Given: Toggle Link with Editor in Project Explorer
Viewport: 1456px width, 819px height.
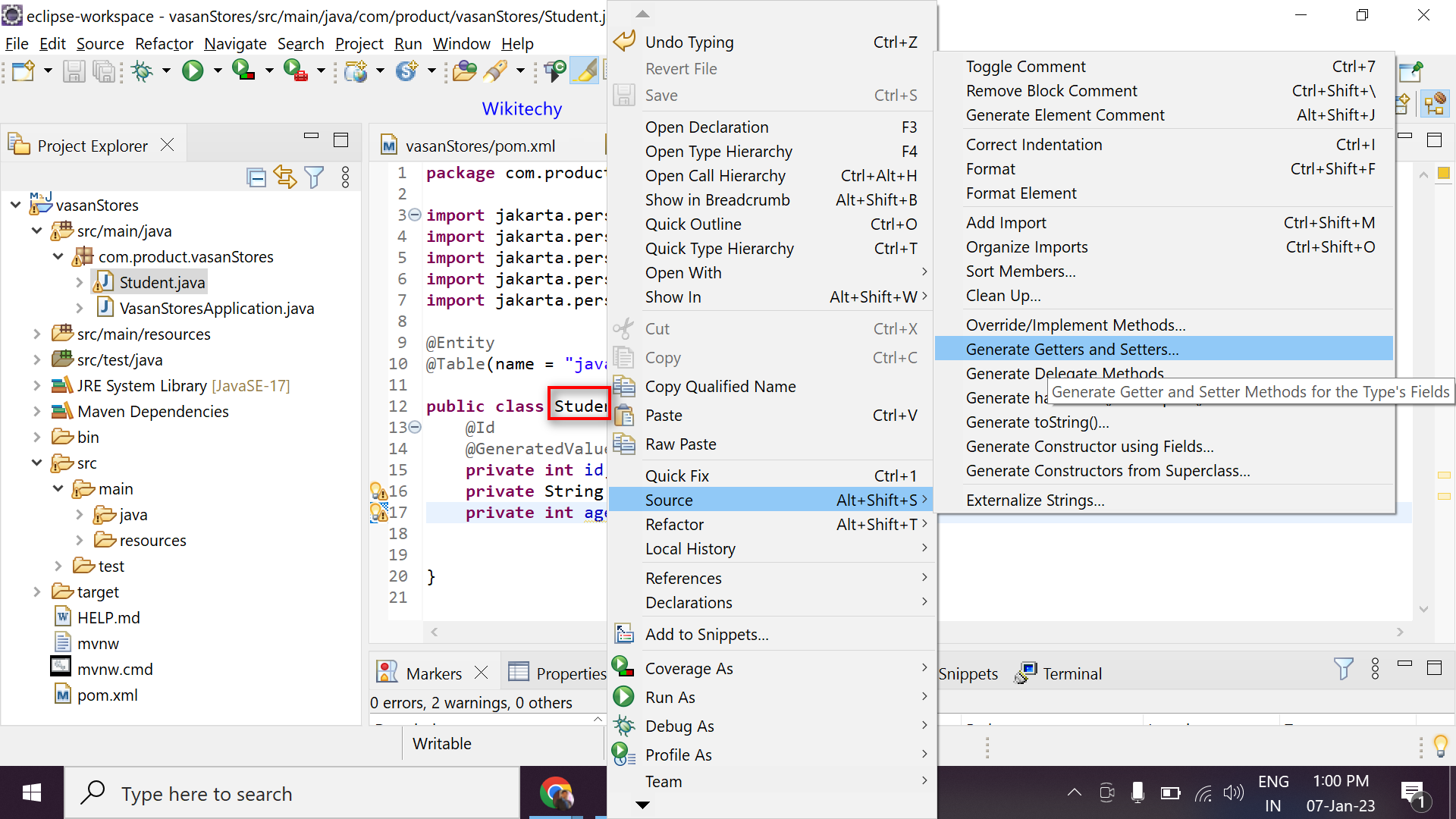Looking at the screenshot, I should (x=285, y=177).
